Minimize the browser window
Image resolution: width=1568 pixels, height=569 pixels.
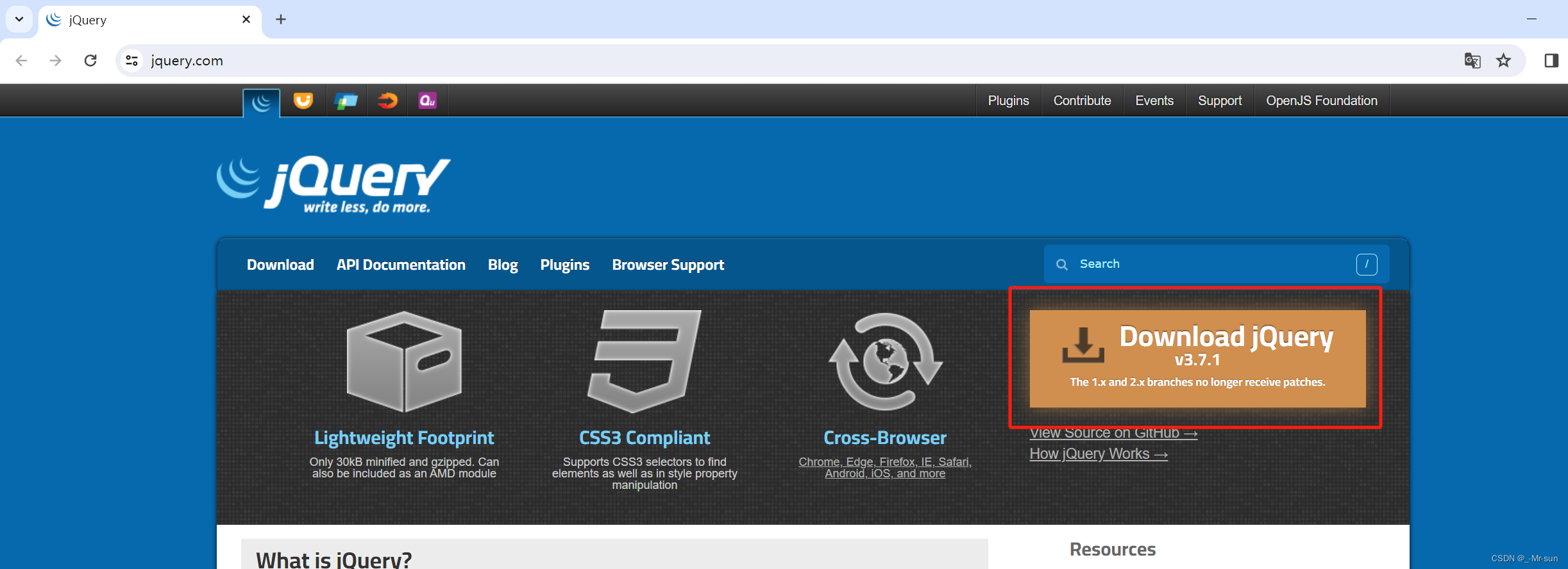tap(1531, 19)
